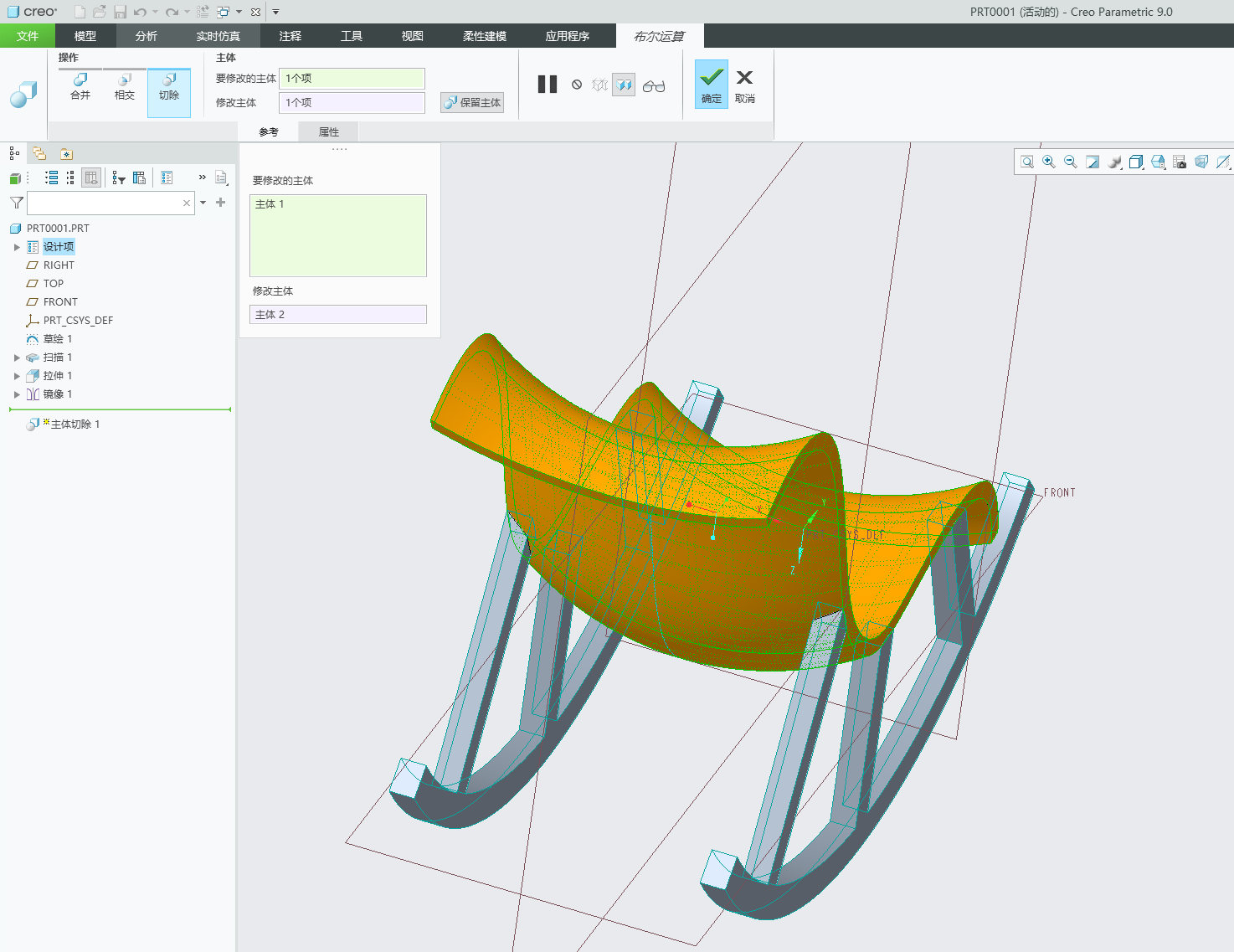Open the 文件 file menu

pos(28,36)
